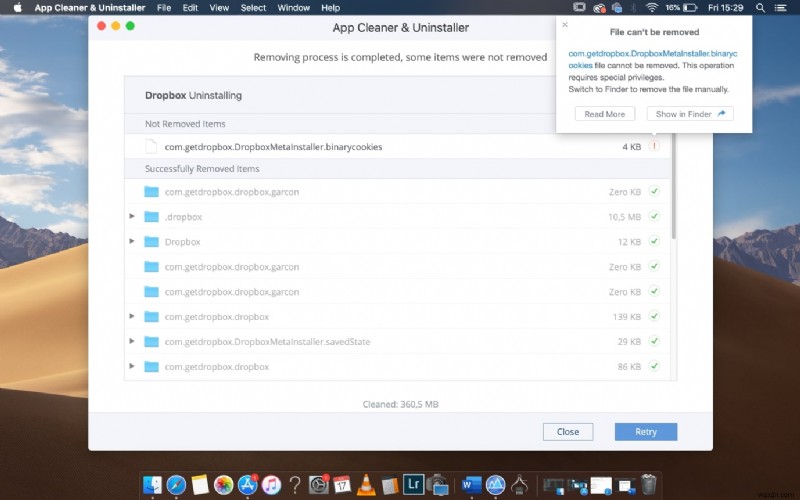Open Lightroom from the Dock
This screenshot has width=800, height=500.
pyautogui.click(x=413, y=484)
